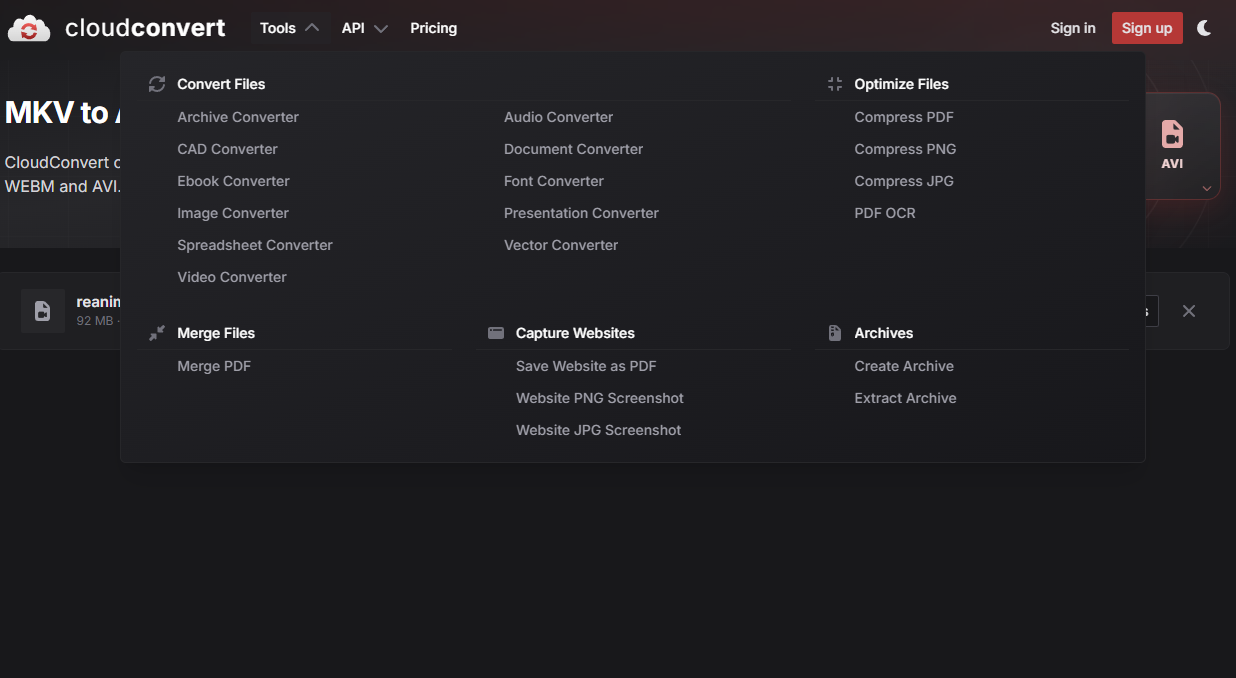Open Compress JPG tool

(x=904, y=181)
